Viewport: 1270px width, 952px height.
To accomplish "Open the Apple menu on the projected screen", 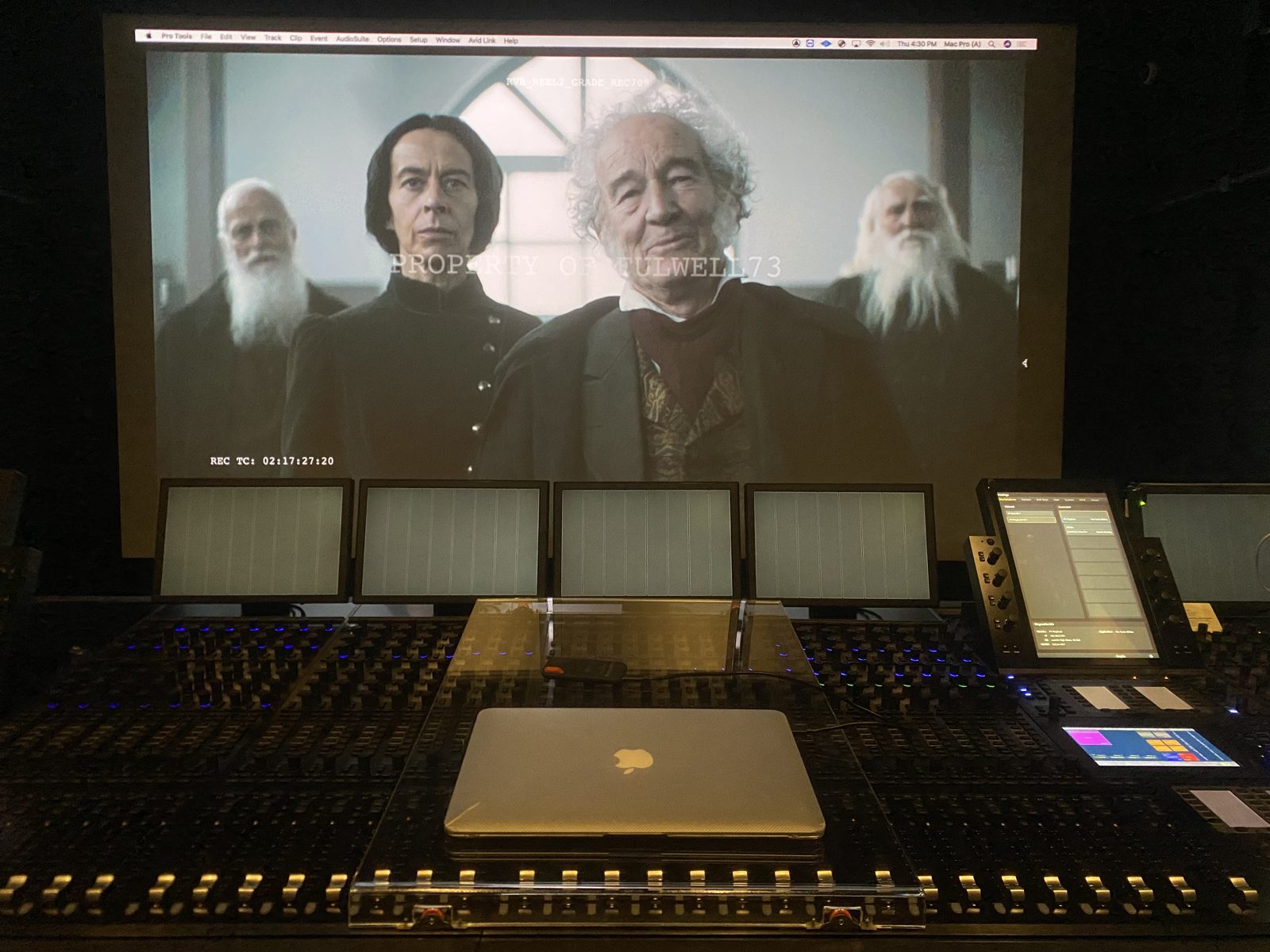I will click(148, 36).
